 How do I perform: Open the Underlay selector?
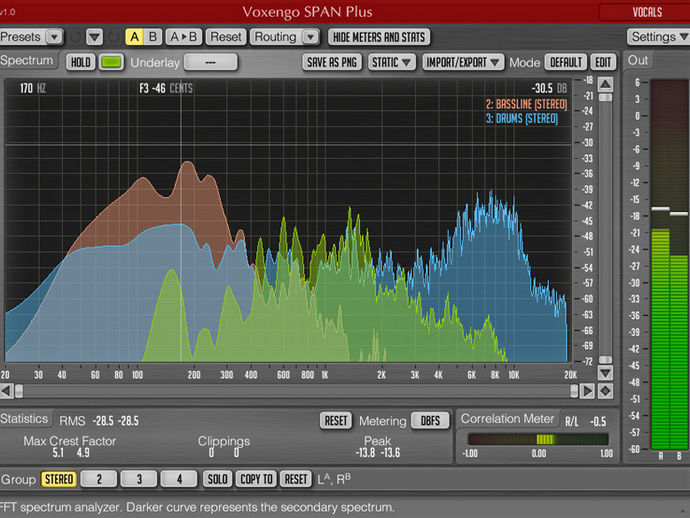(211, 62)
